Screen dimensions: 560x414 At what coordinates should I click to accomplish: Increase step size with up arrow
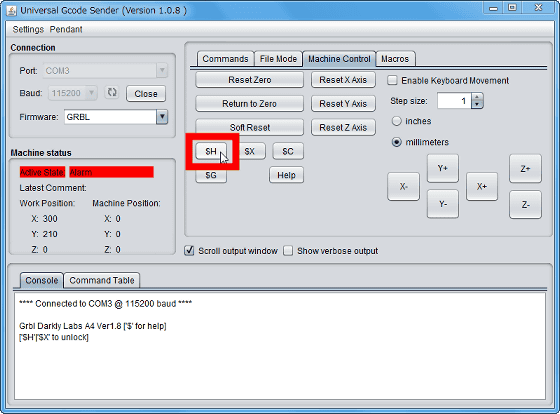477,97
